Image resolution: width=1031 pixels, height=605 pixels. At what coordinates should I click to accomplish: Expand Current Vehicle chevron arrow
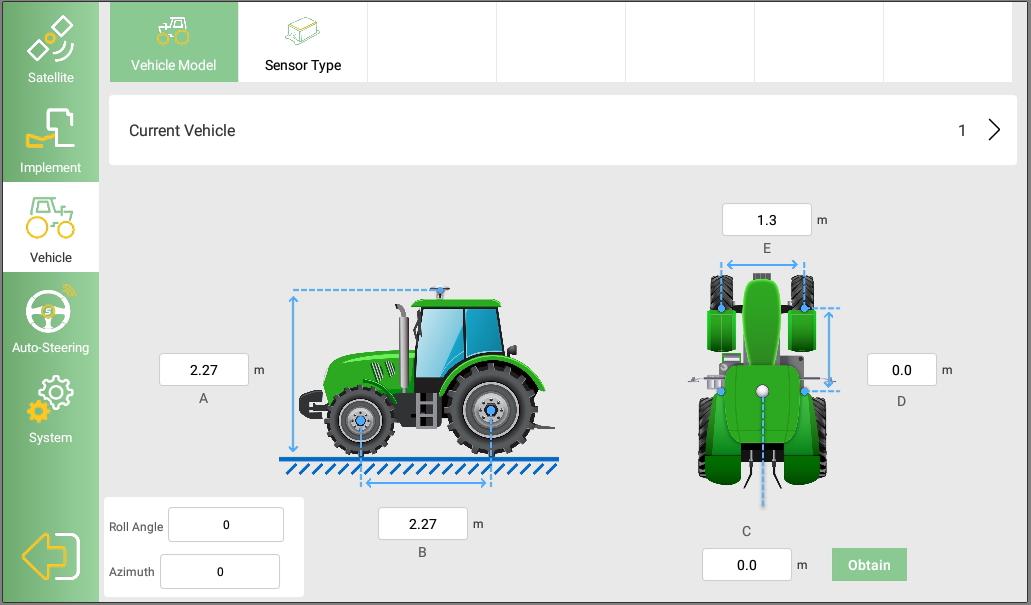click(994, 130)
